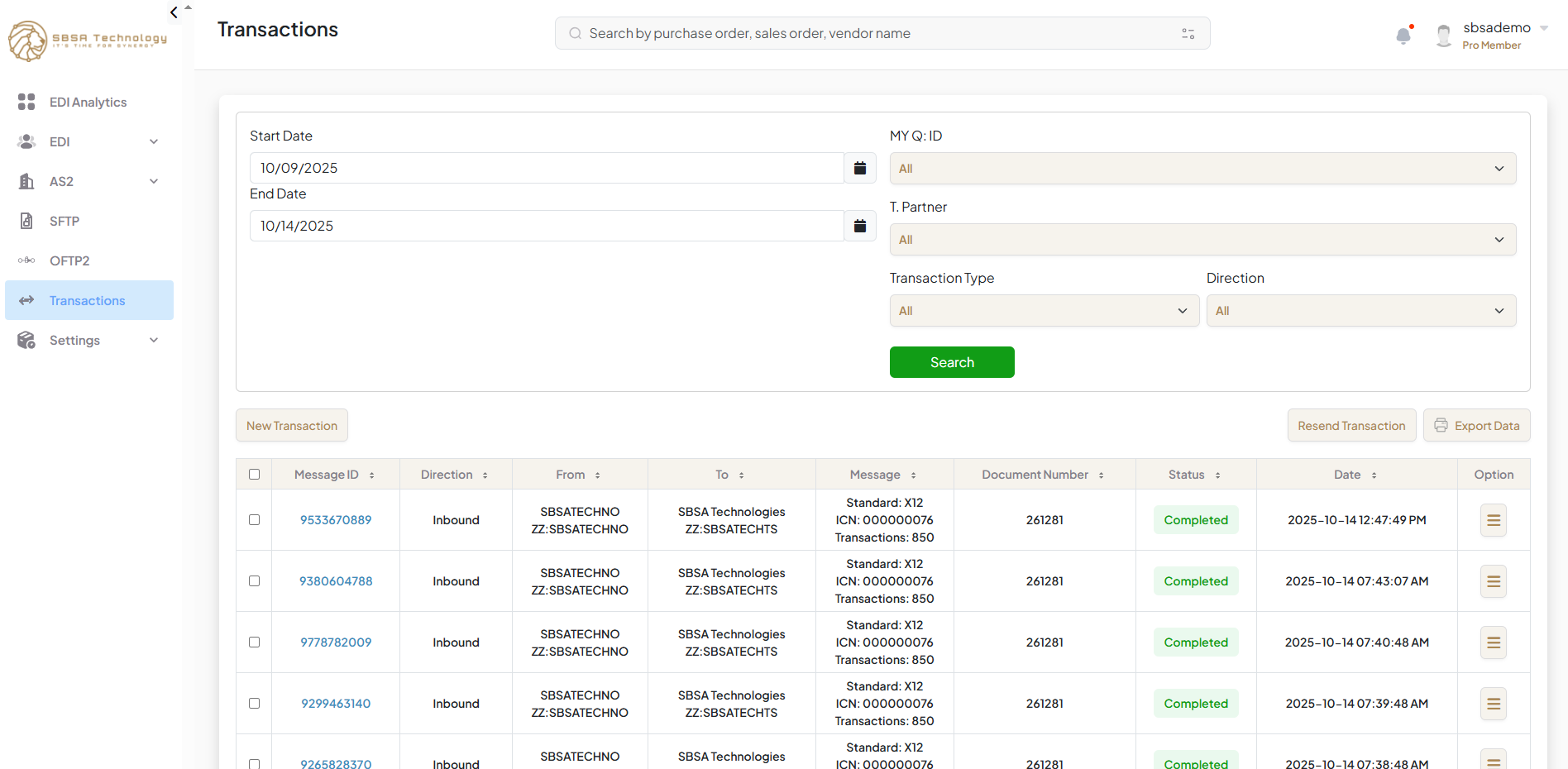Click the green Search button

pyautogui.click(x=952, y=362)
